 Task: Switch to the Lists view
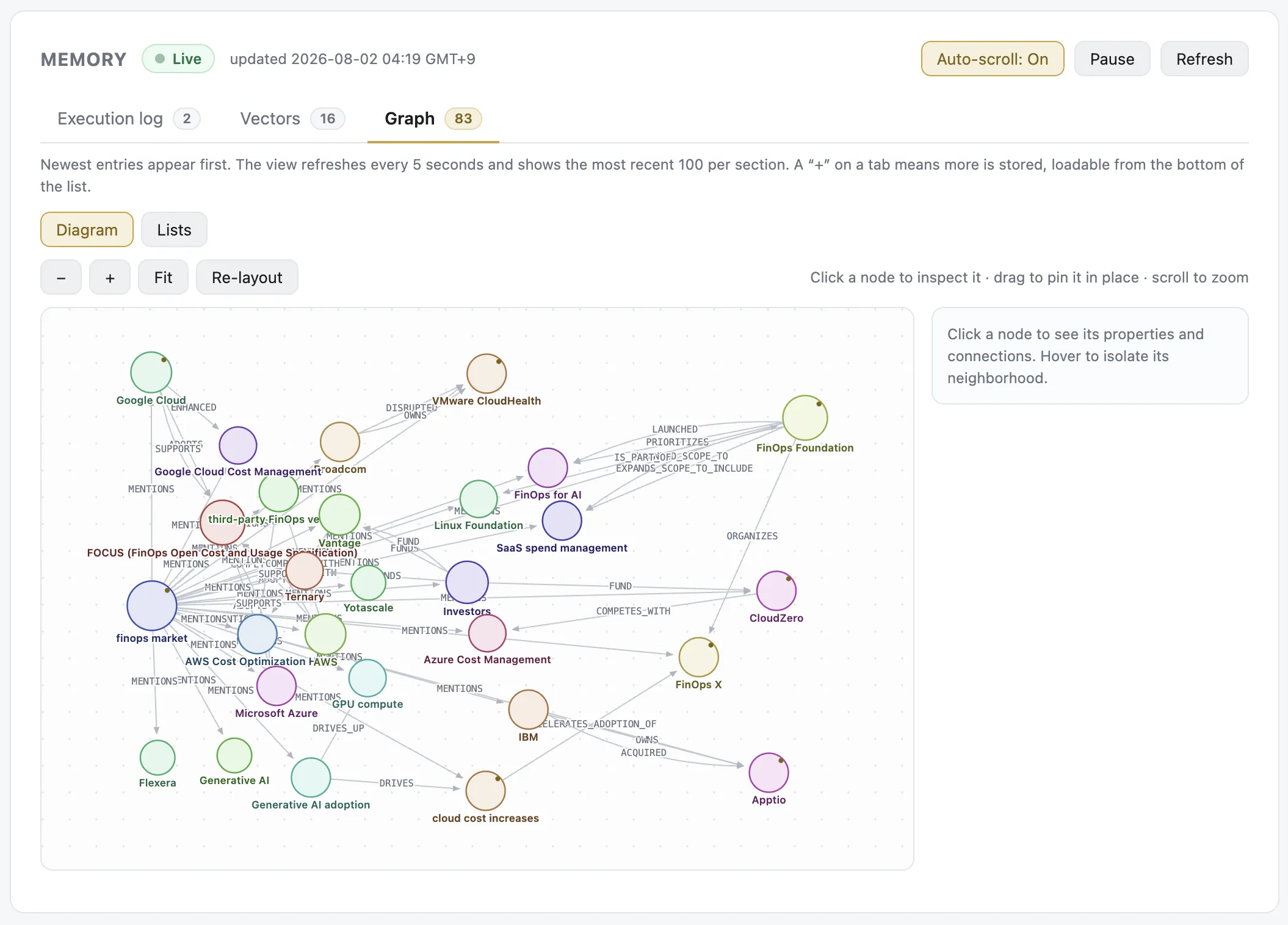[x=174, y=229]
